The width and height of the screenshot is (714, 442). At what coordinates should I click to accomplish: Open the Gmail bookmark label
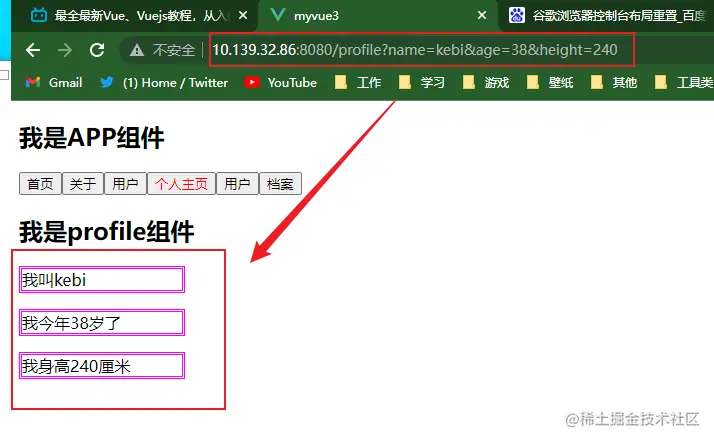click(x=66, y=82)
